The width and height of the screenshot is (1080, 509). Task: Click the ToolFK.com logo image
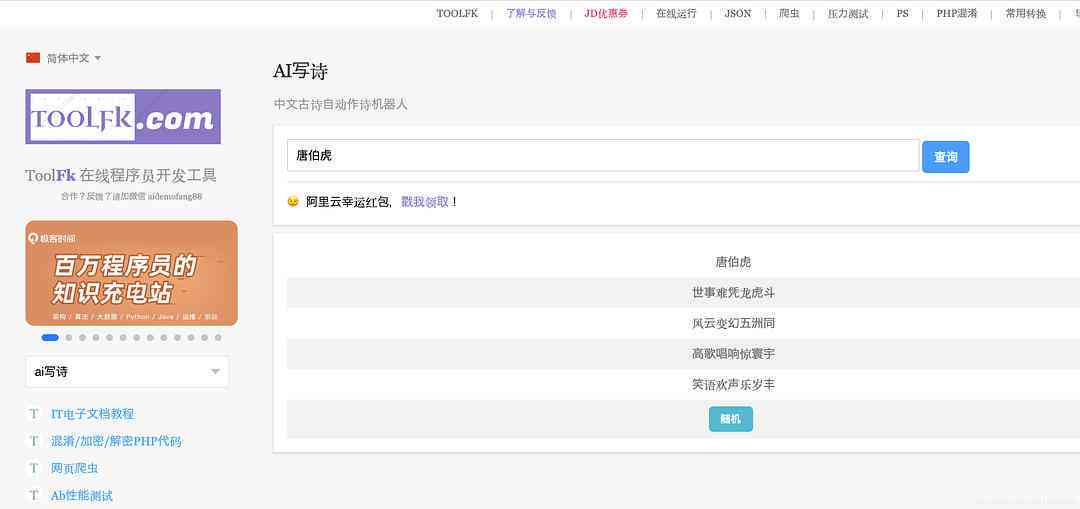(123, 116)
